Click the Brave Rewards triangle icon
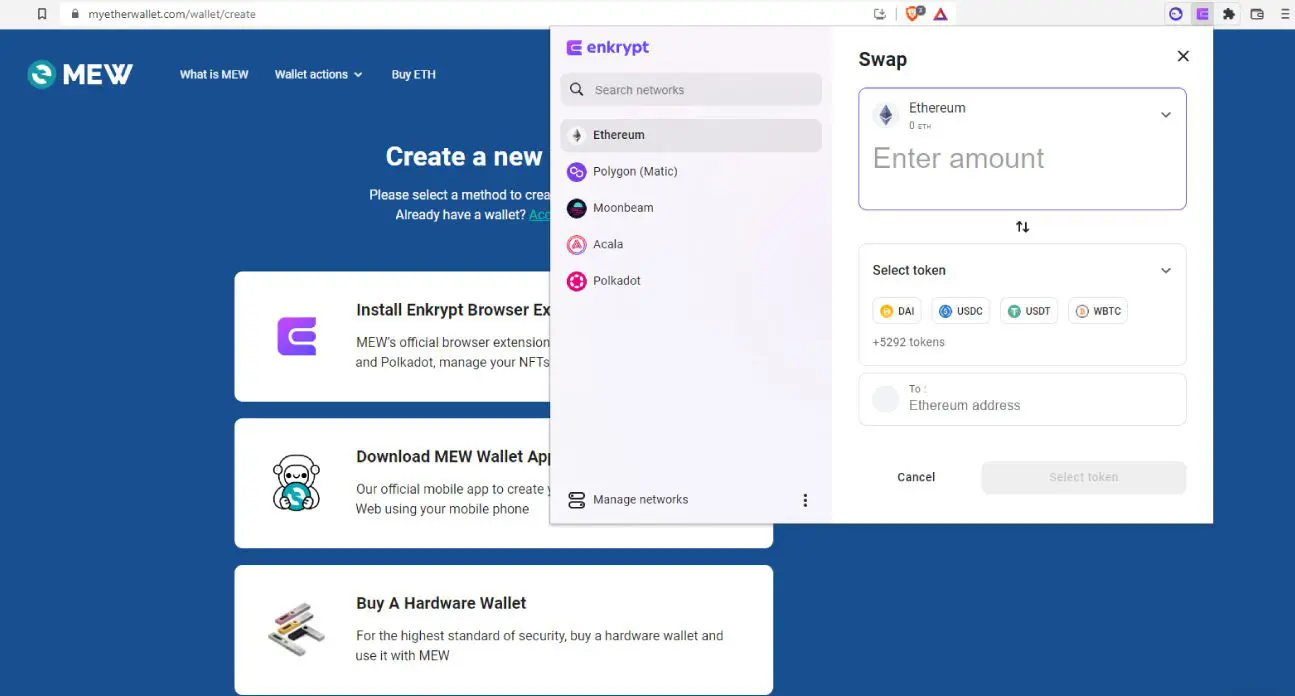The height and width of the screenshot is (696, 1295). tap(940, 14)
